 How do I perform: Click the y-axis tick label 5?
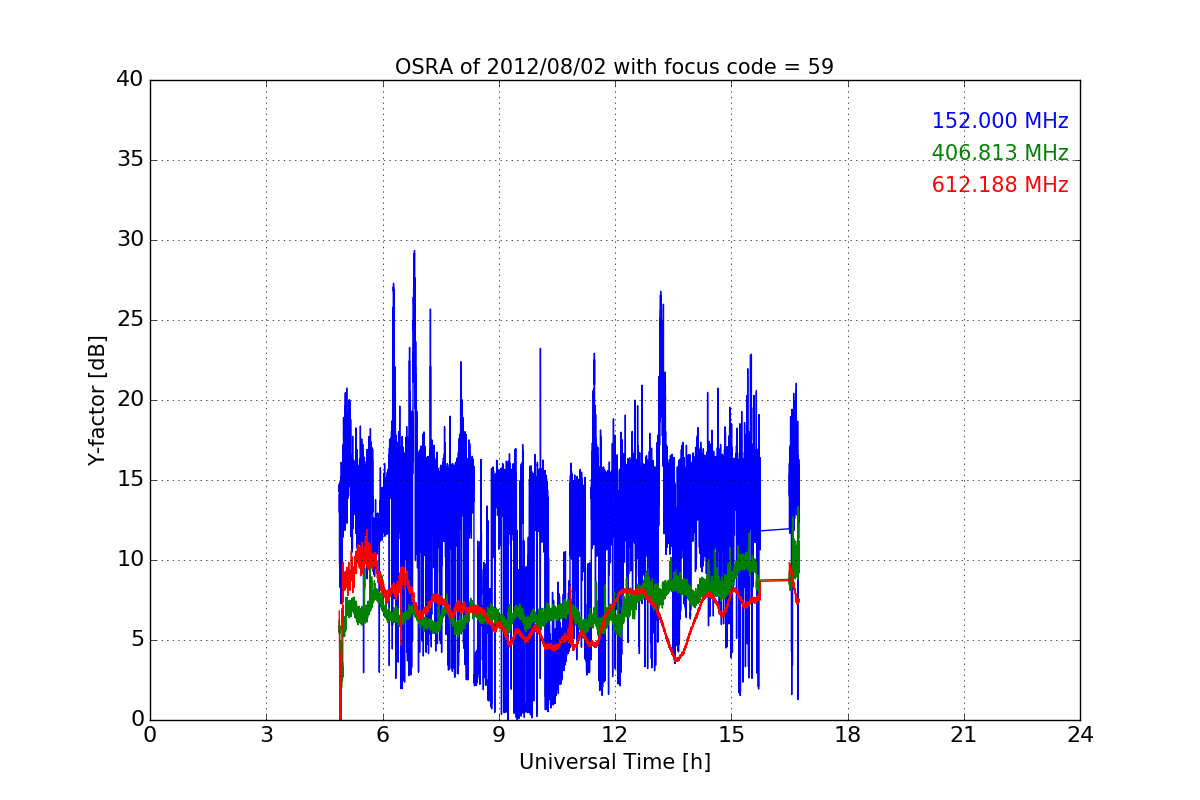tap(136, 640)
